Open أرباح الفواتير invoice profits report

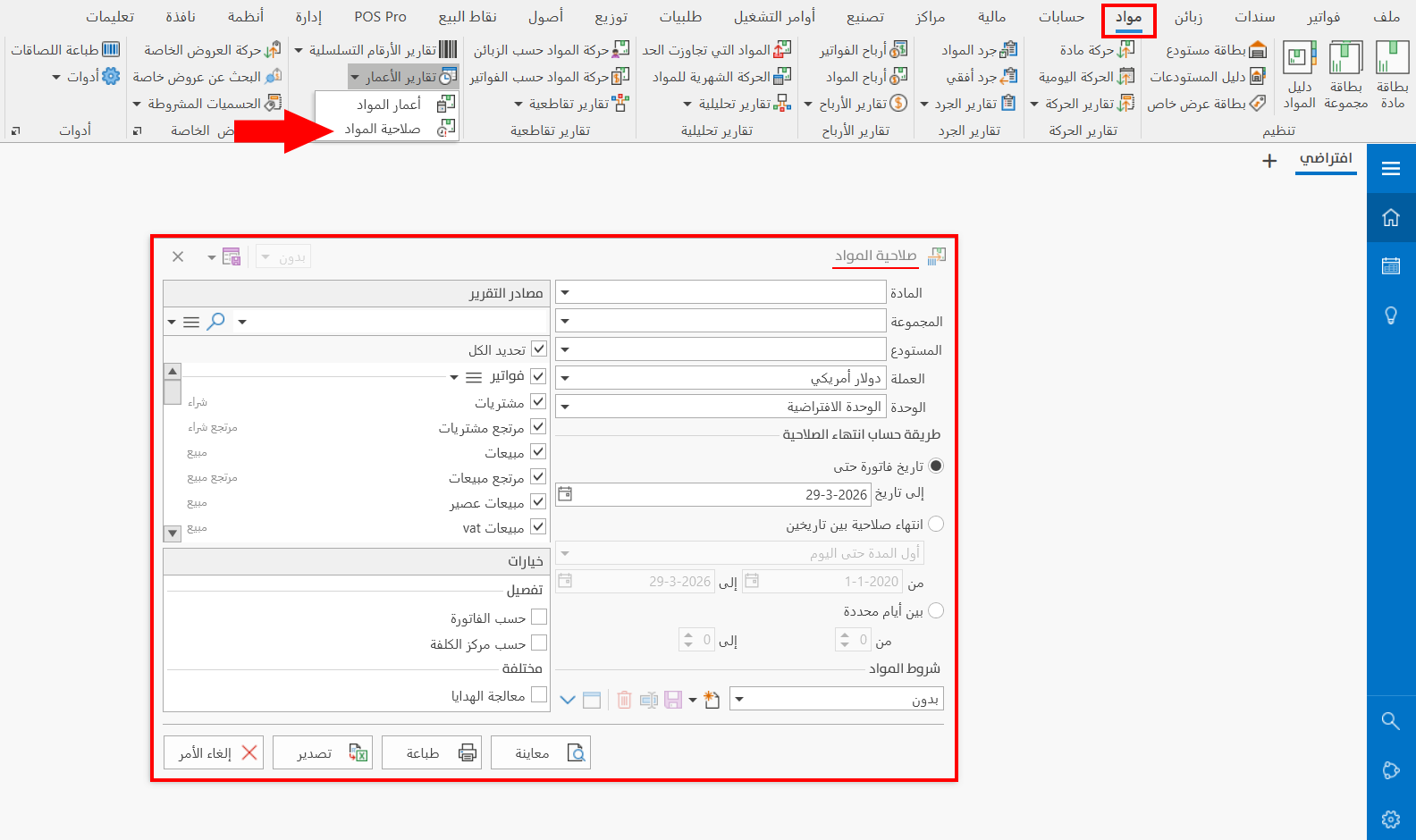coord(864,50)
